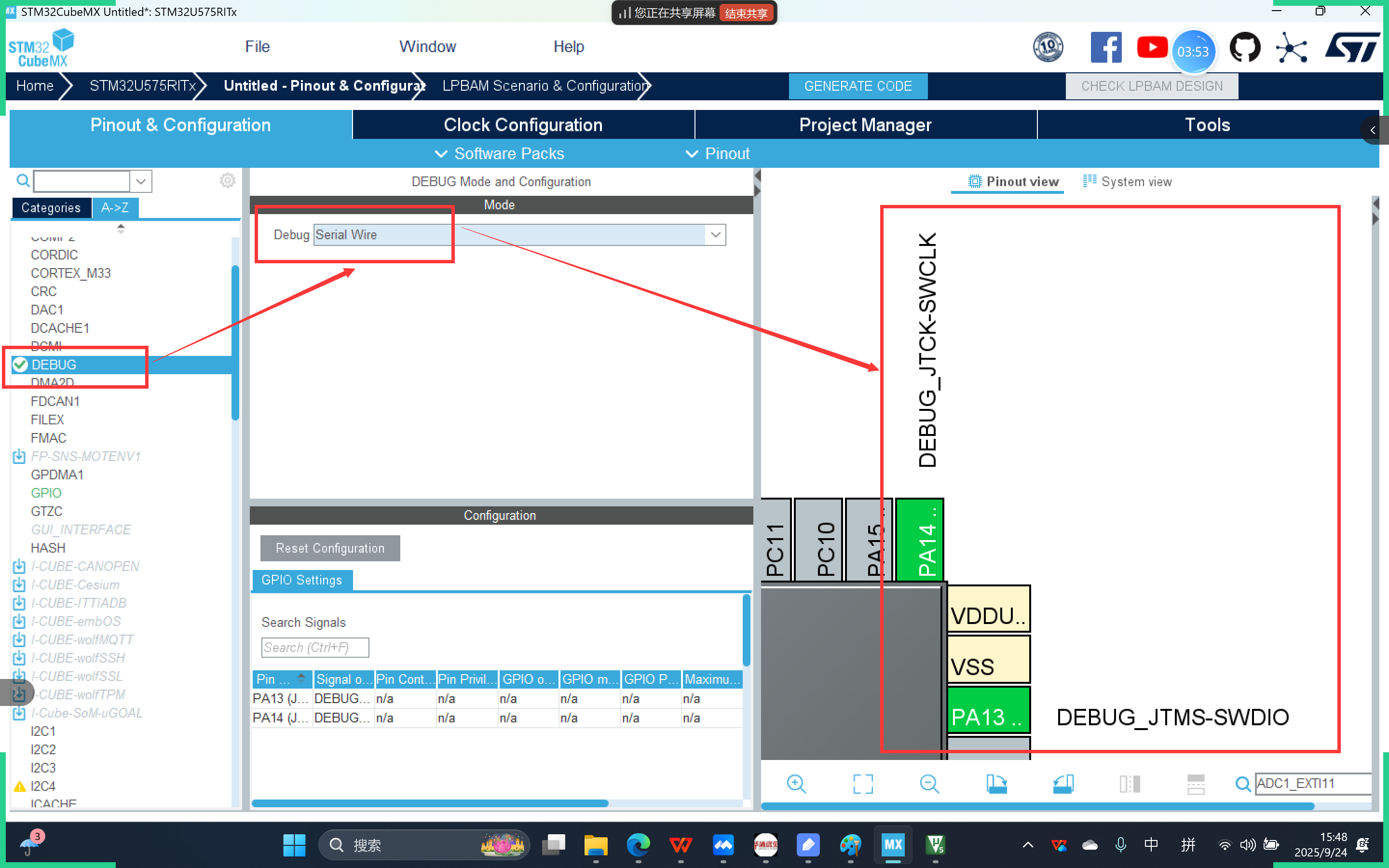Rotate the chip clockwise

(x=996, y=784)
